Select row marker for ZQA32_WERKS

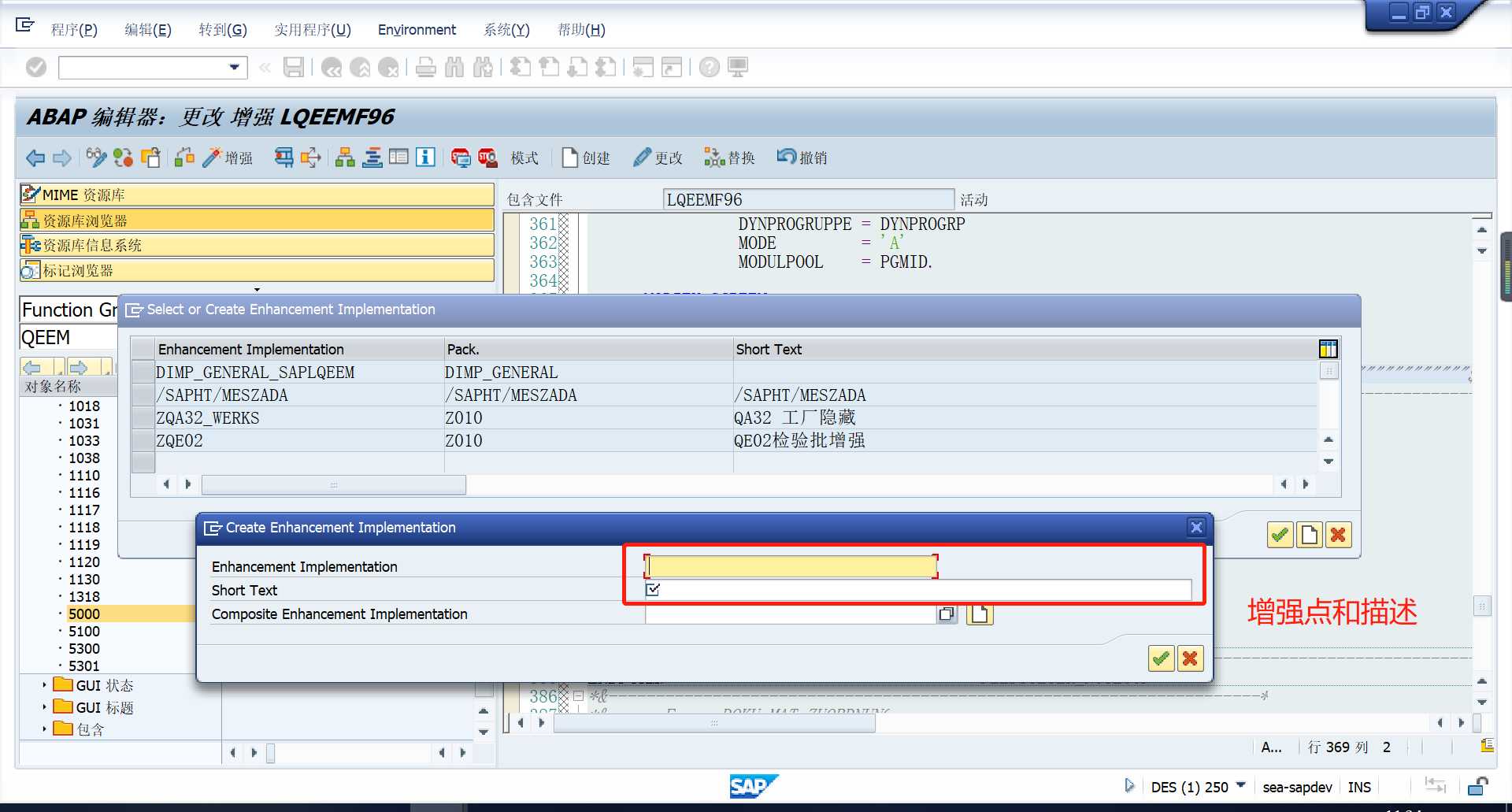click(x=143, y=417)
